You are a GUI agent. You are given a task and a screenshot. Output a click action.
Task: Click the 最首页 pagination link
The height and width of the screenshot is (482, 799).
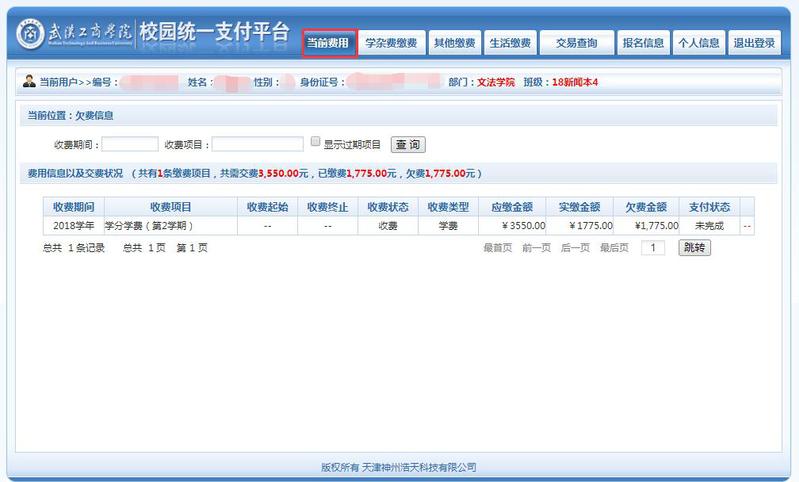[x=497, y=247]
